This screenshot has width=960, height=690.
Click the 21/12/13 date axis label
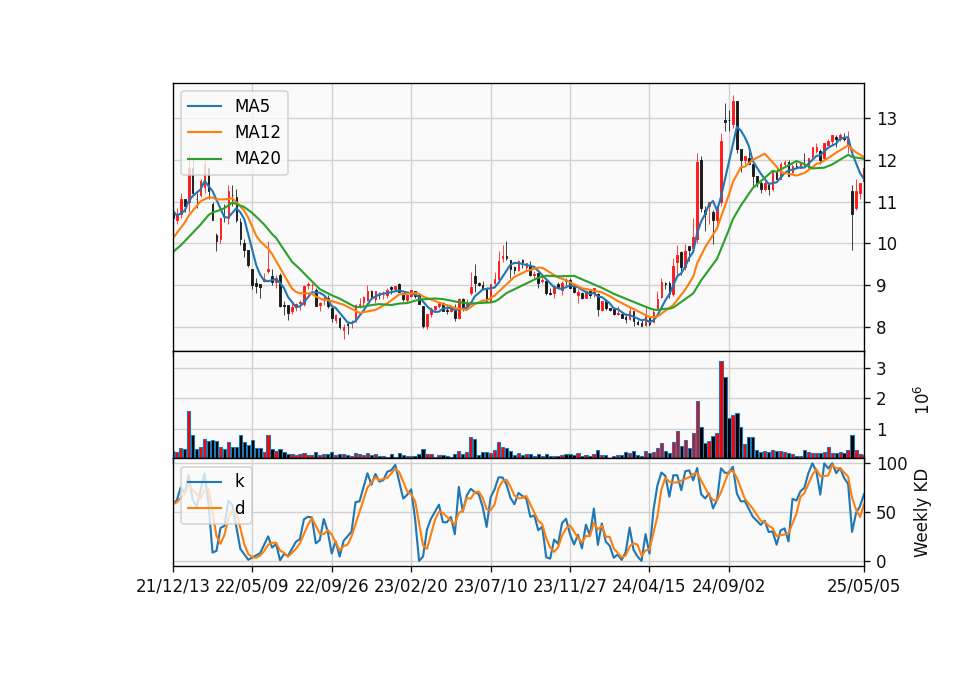tap(173, 587)
